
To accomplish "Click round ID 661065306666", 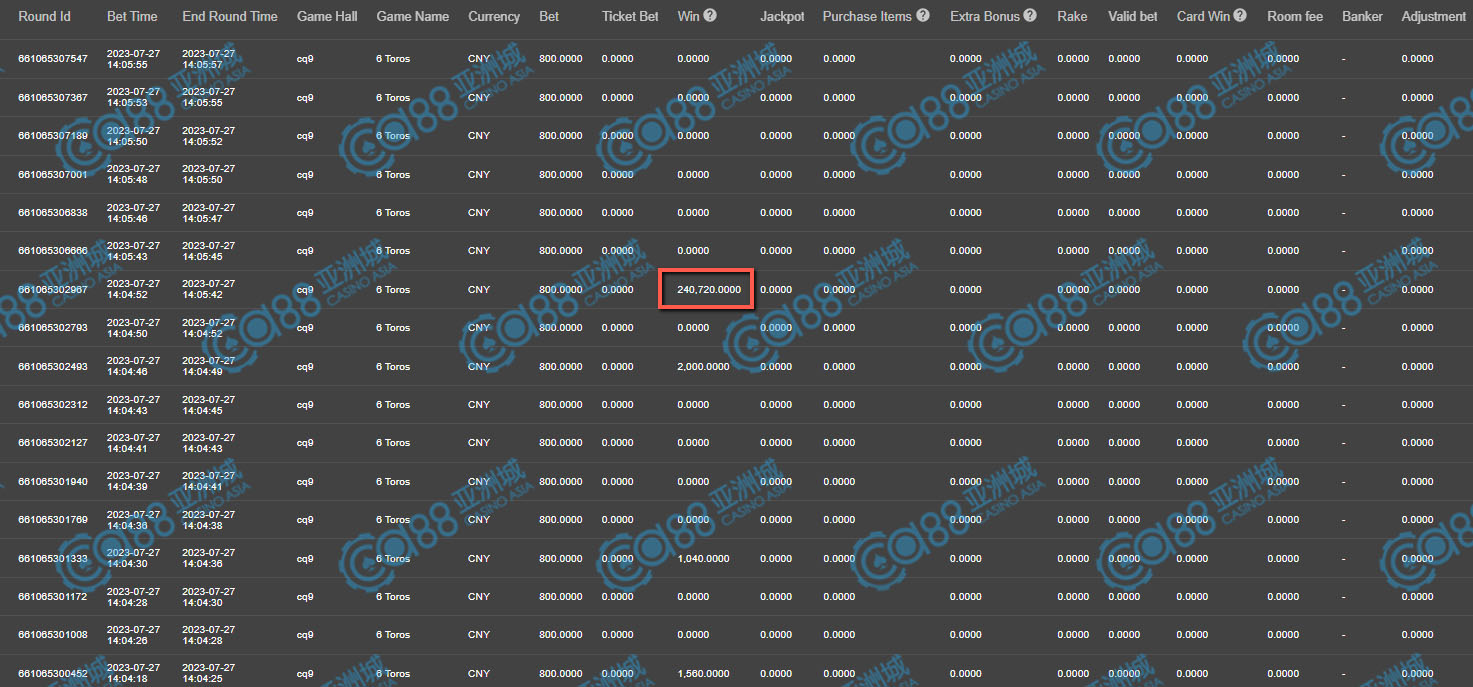I will (53, 251).
